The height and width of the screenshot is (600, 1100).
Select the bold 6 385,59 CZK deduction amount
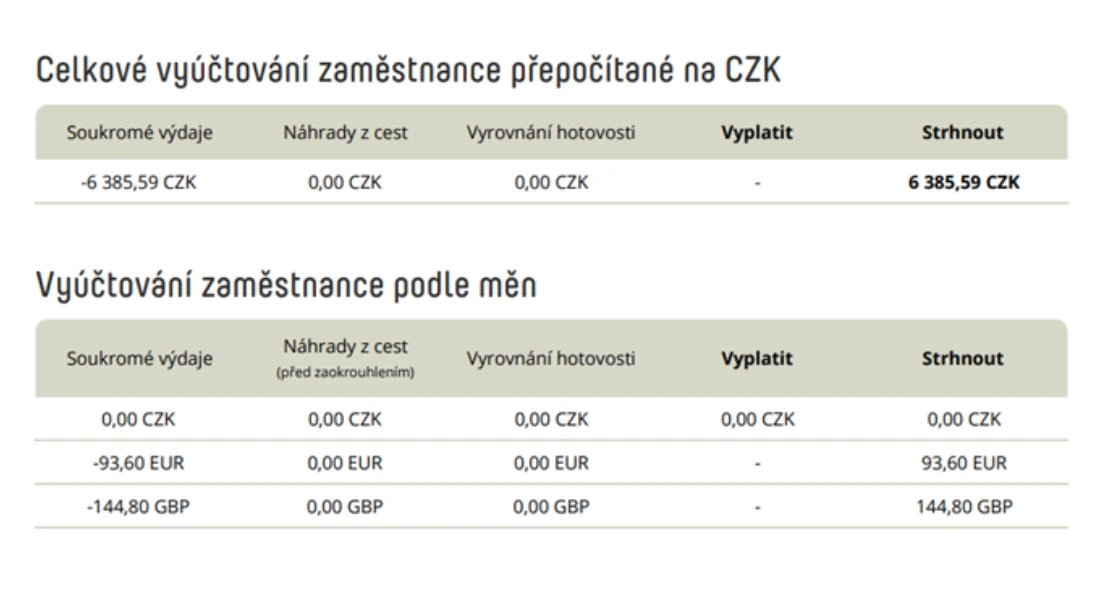point(963,182)
